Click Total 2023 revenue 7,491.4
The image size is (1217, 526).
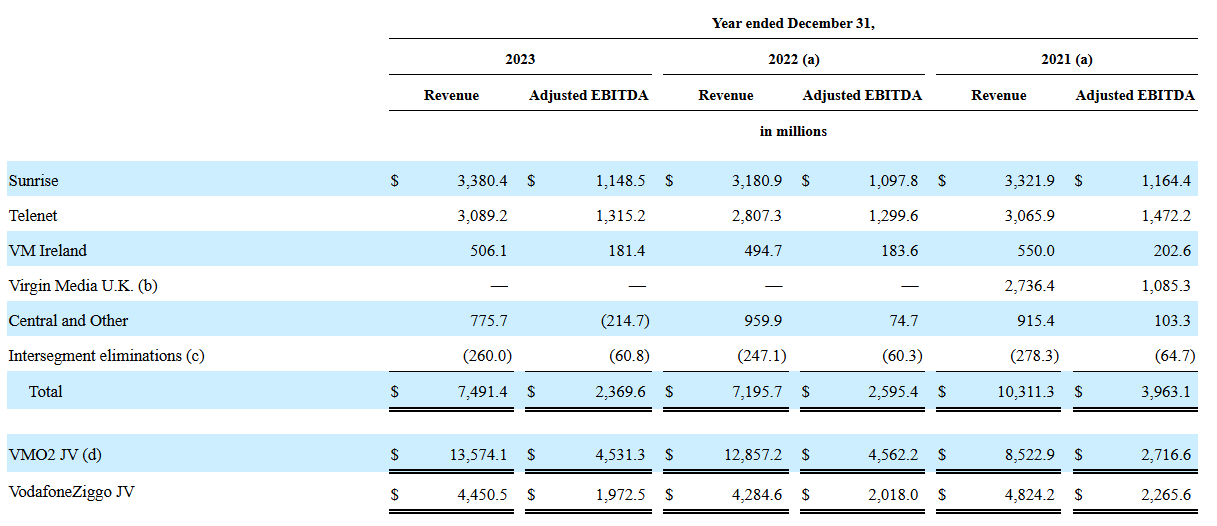coord(482,392)
